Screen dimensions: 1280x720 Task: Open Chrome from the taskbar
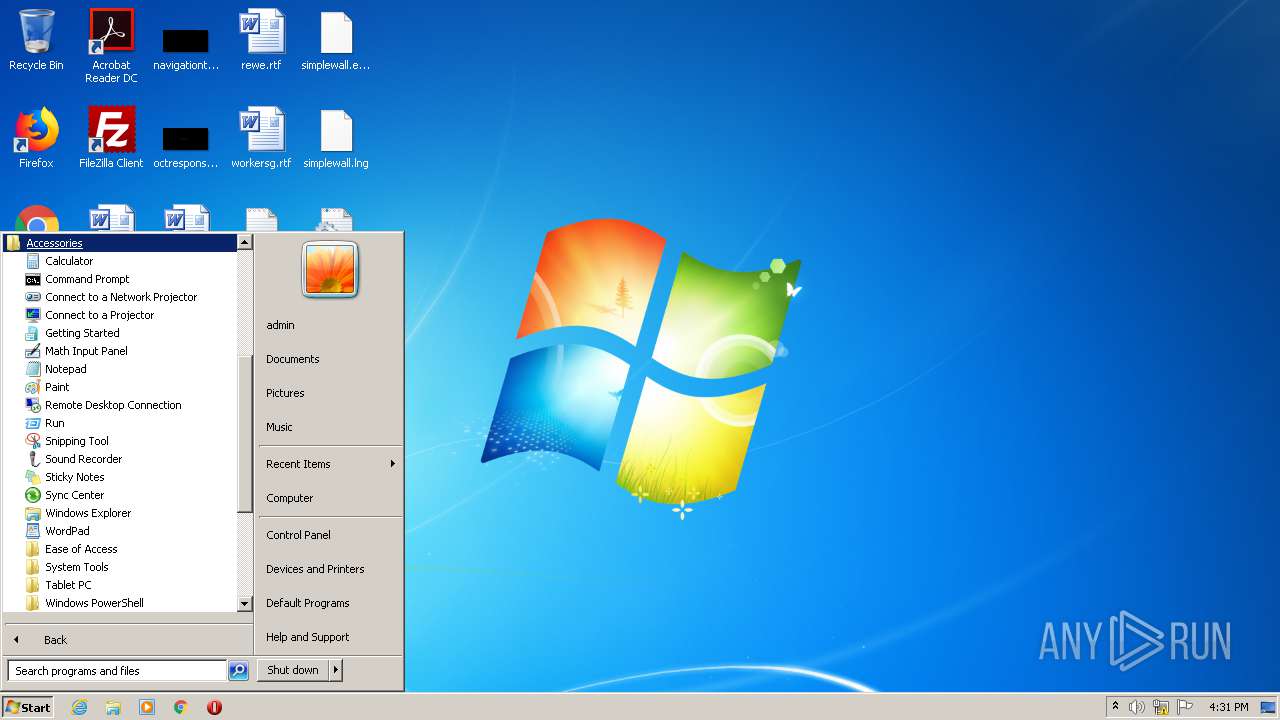click(x=181, y=707)
